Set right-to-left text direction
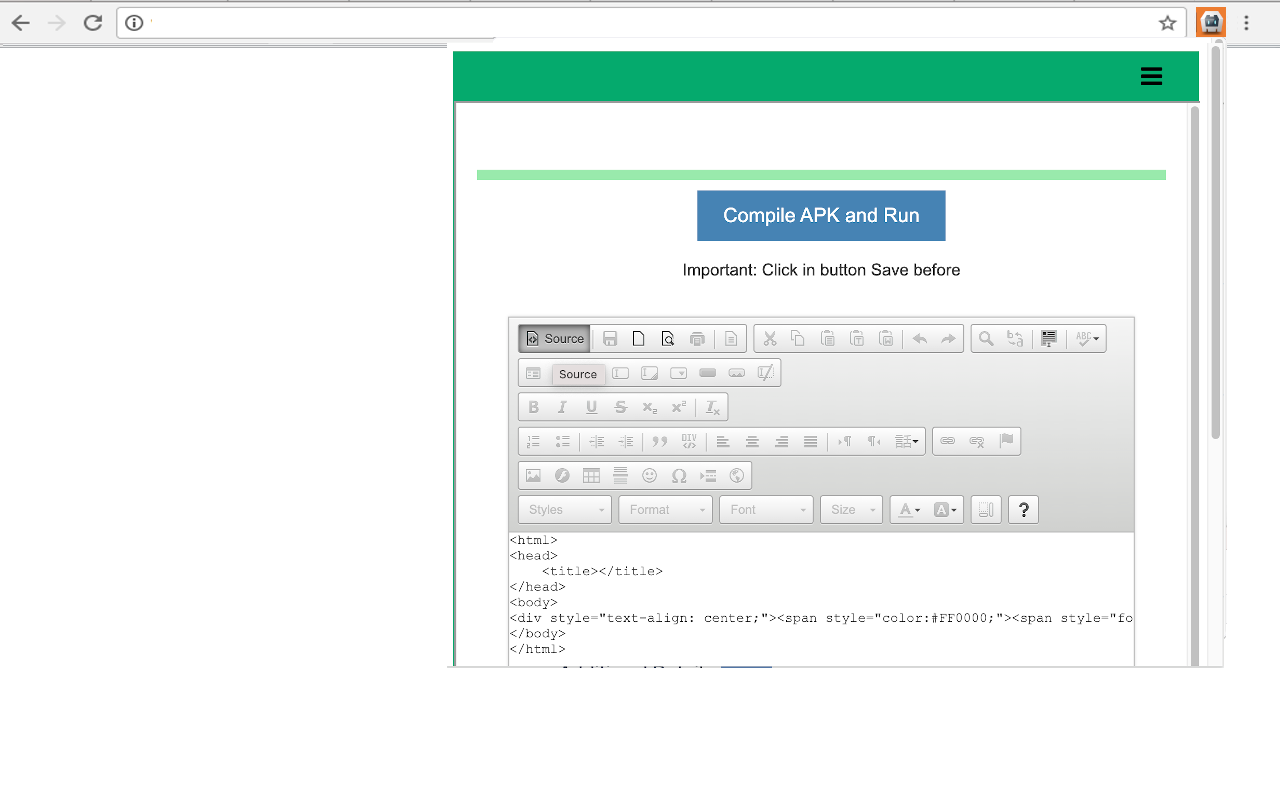The height and width of the screenshot is (800, 1280). (x=874, y=441)
